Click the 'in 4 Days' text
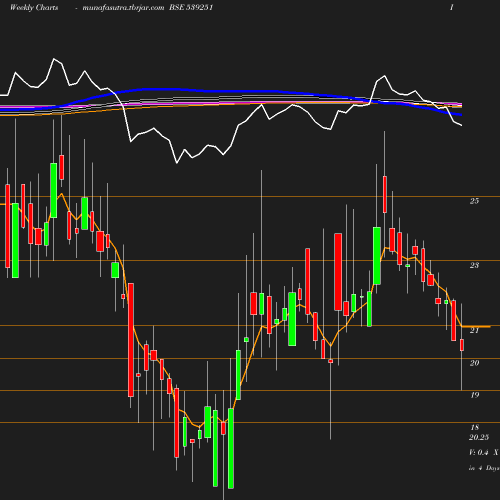This screenshot has width=500, height=500. coord(484,468)
